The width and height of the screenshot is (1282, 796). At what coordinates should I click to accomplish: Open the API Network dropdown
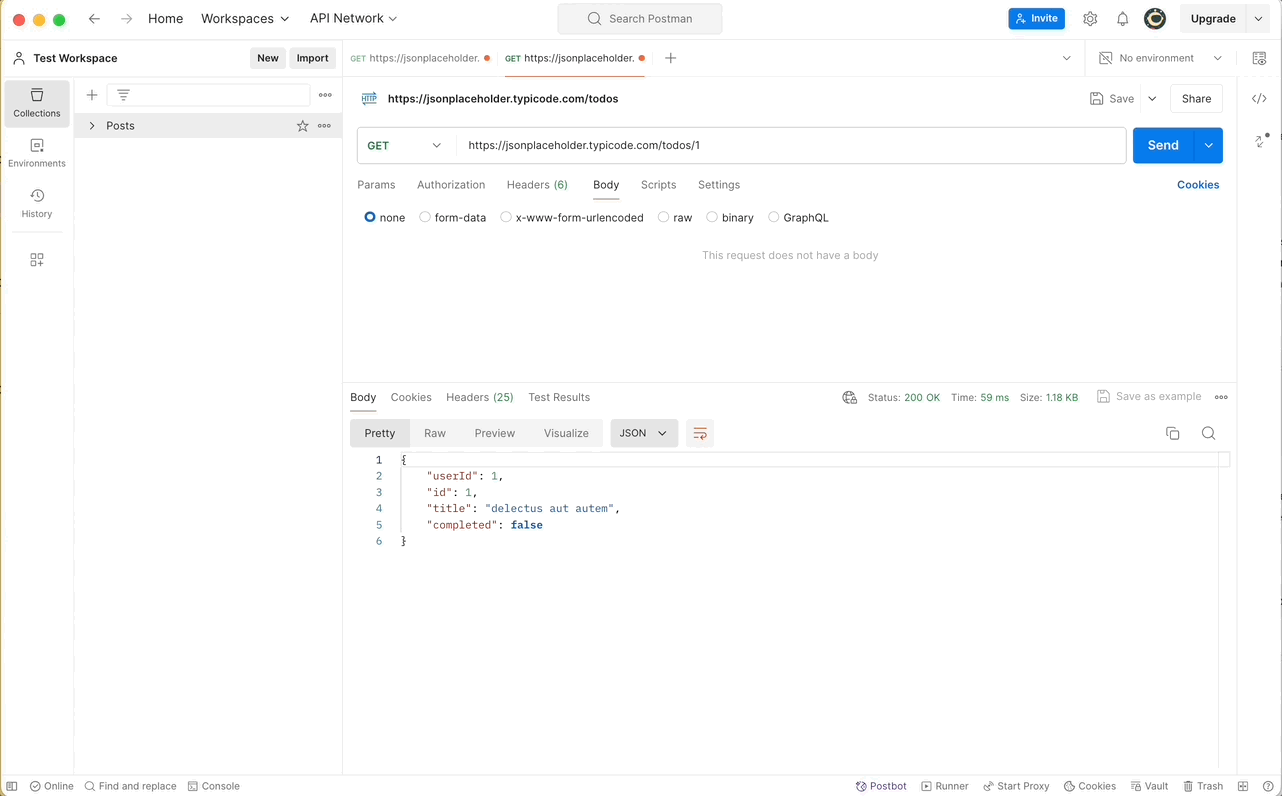pyautogui.click(x=353, y=19)
